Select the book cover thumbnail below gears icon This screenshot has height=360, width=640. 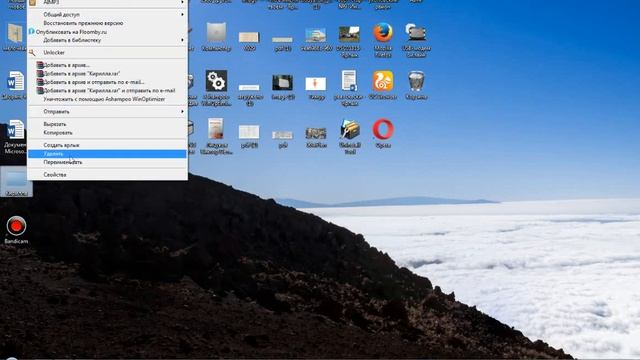(216, 129)
